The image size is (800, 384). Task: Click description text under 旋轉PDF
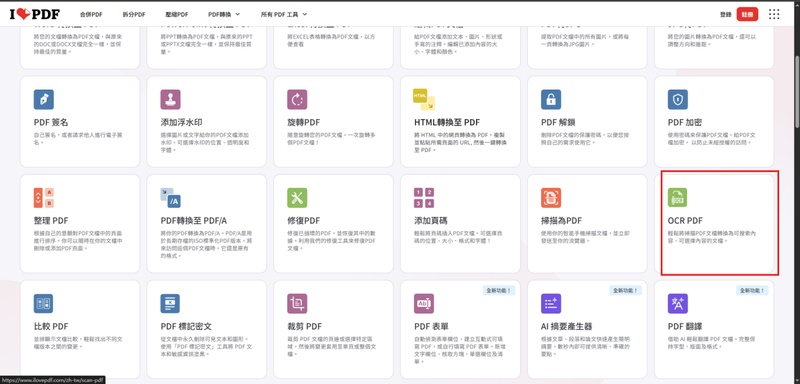point(331,138)
